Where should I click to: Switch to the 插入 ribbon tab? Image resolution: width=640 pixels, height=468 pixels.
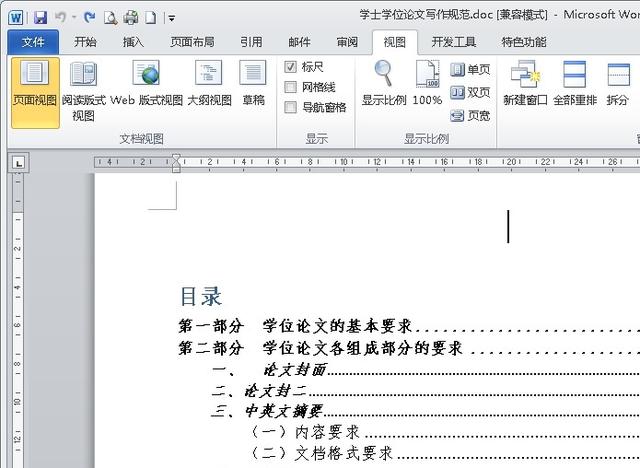[x=133, y=42]
